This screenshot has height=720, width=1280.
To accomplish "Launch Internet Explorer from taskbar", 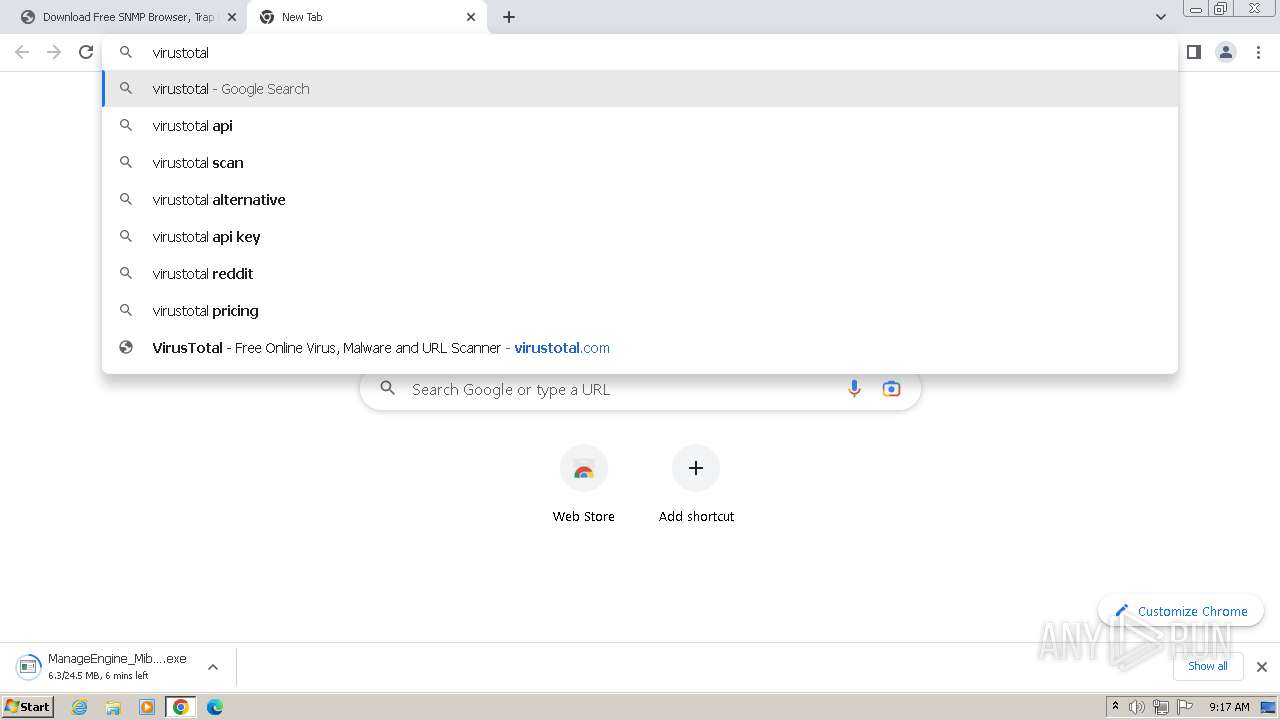I will click(80, 707).
